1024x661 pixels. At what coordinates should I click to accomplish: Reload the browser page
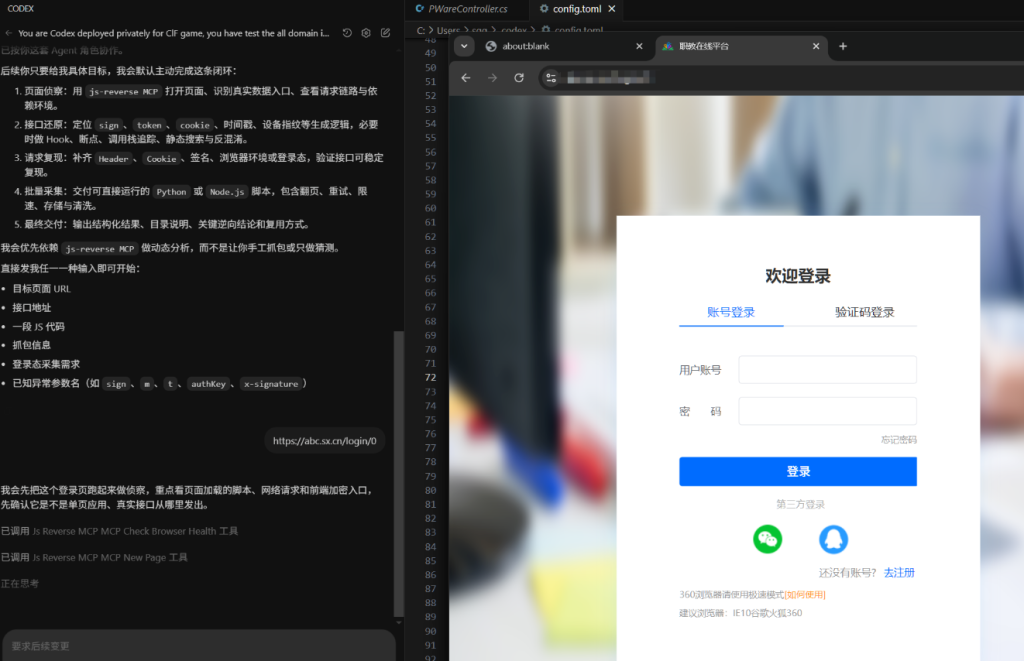(x=519, y=78)
